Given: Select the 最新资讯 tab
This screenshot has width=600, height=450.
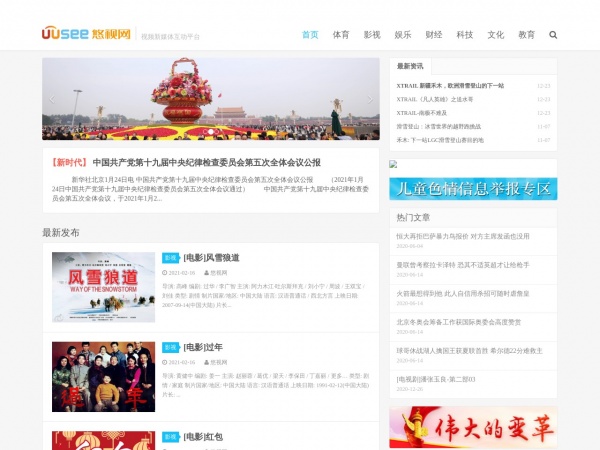Looking at the screenshot, I should click(x=410, y=66).
